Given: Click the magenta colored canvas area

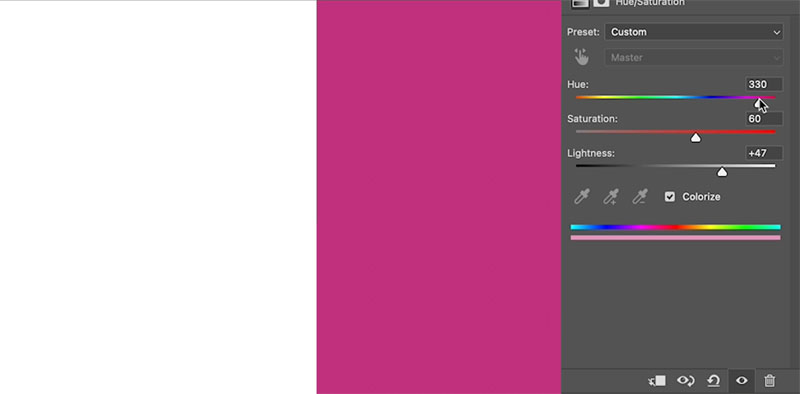Looking at the screenshot, I should click(x=439, y=197).
